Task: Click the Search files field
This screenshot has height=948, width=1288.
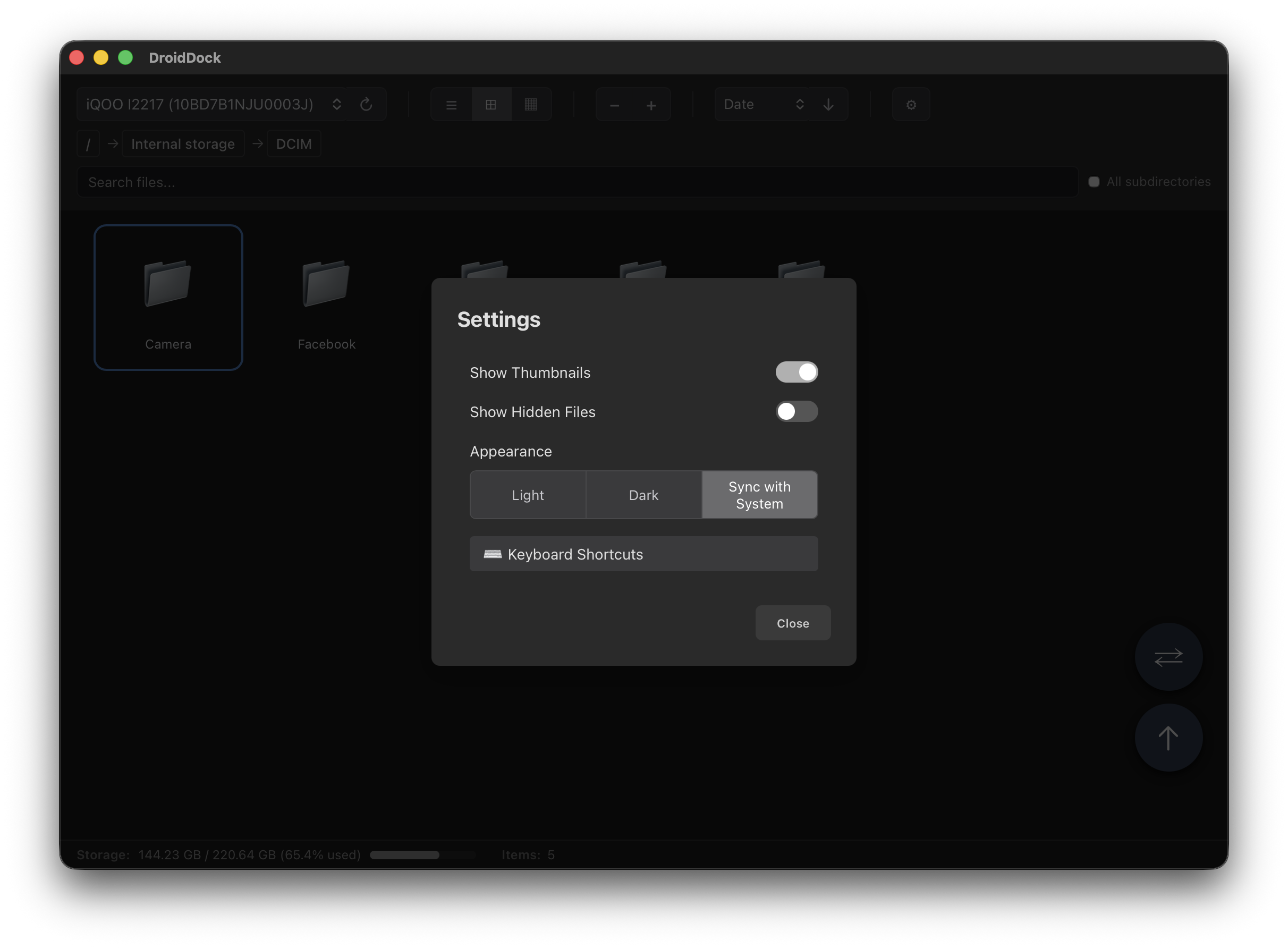Action: [x=577, y=182]
